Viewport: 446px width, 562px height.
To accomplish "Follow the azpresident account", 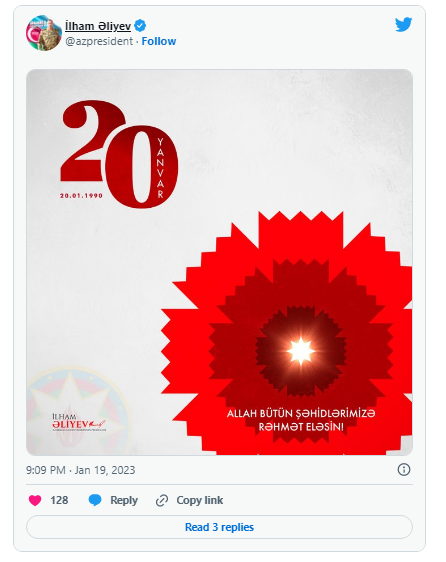I will pos(159,41).
